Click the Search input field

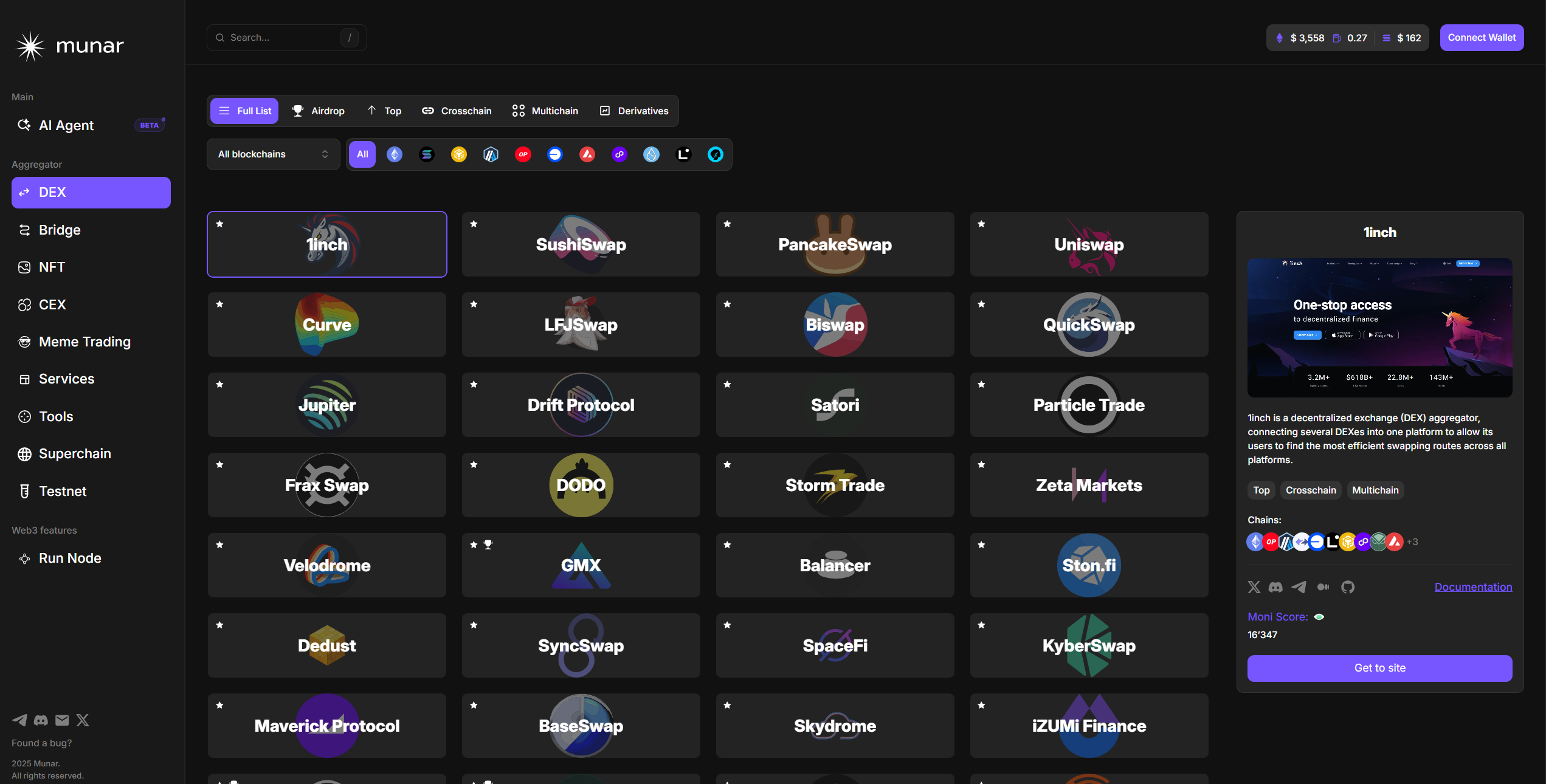click(x=286, y=38)
